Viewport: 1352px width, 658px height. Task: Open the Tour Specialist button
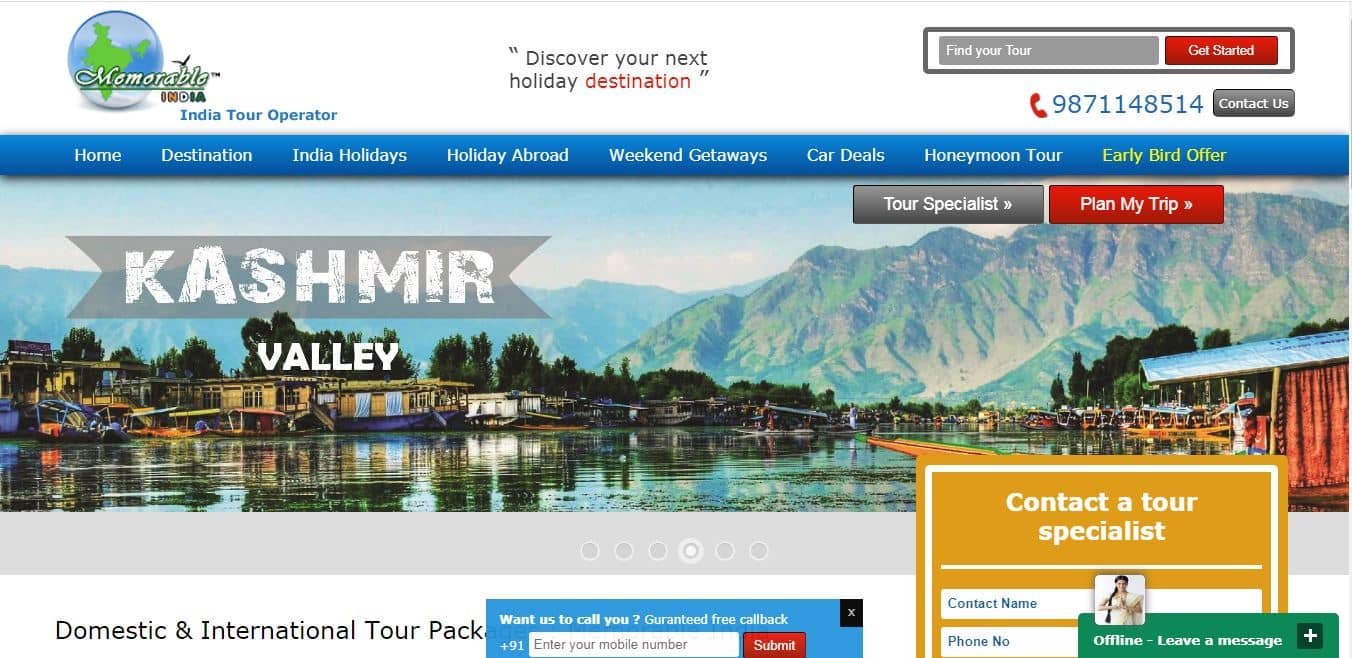[948, 204]
